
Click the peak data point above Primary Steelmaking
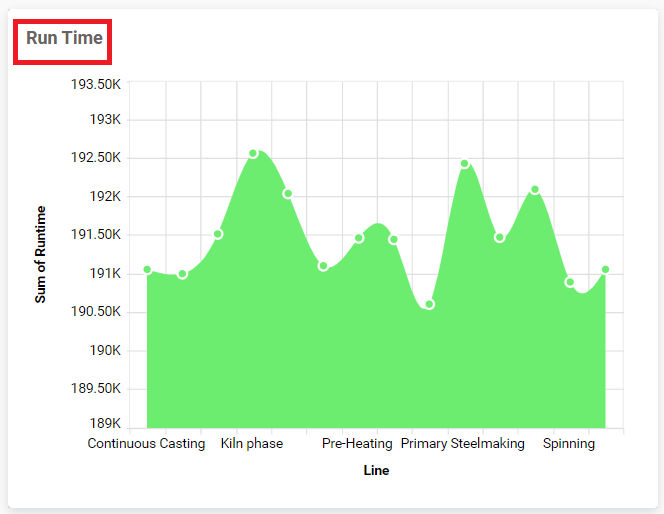click(x=464, y=164)
